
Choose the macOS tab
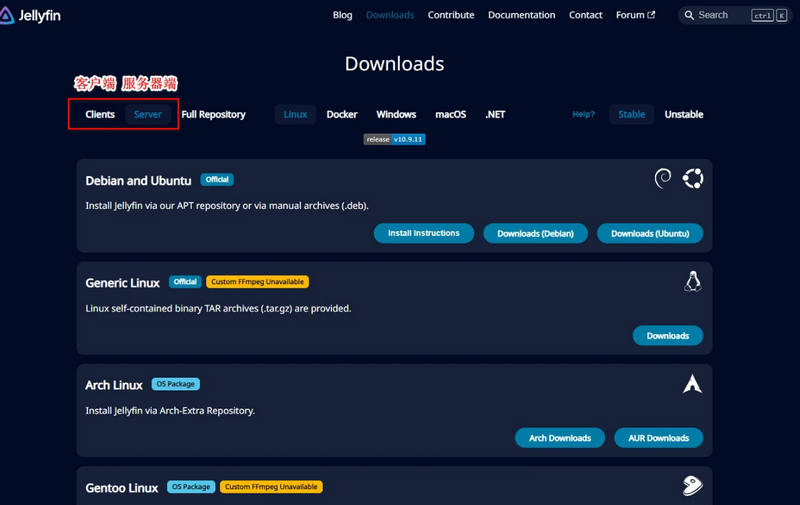(451, 114)
